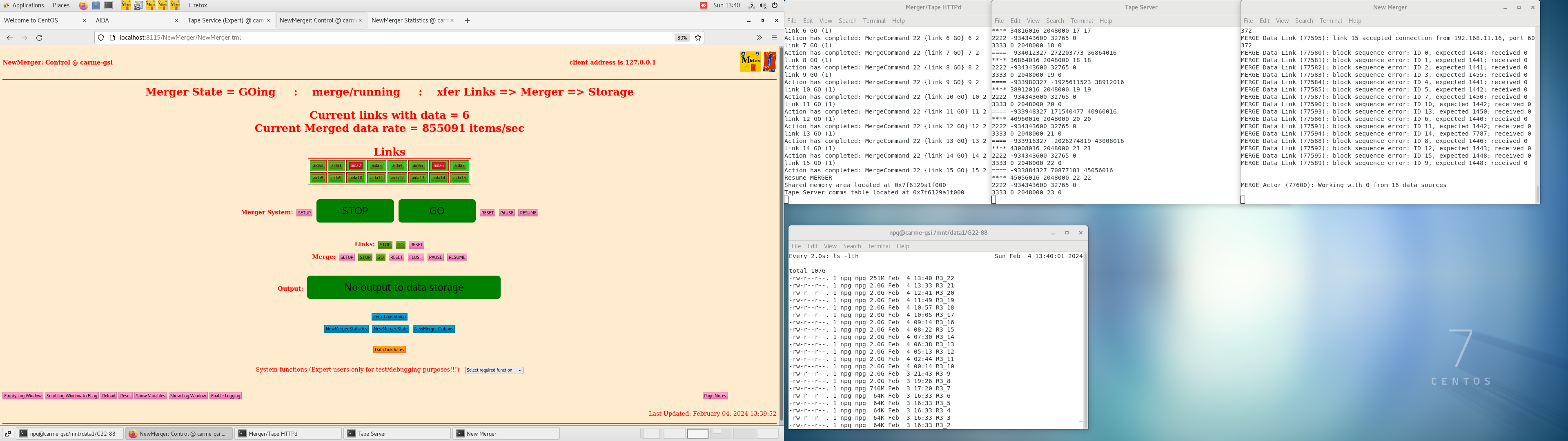Launch terminal from top panel icon
The height and width of the screenshot is (441, 1568).
[108, 5]
